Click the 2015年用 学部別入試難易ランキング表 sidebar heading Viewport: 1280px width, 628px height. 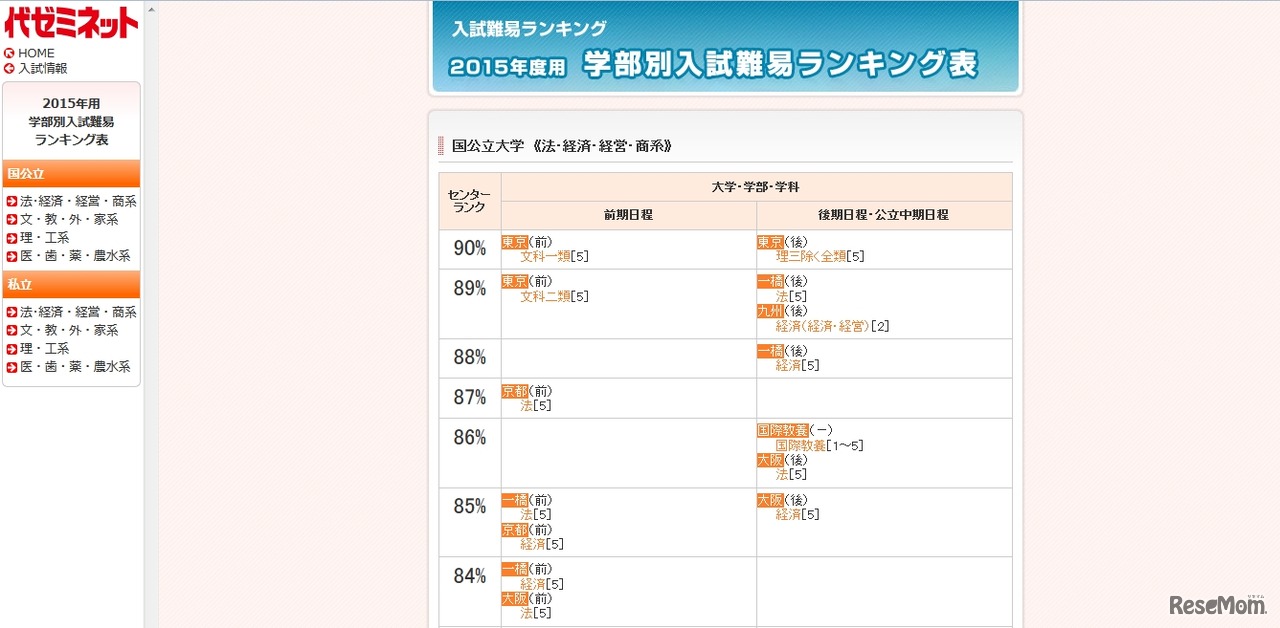[70, 120]
